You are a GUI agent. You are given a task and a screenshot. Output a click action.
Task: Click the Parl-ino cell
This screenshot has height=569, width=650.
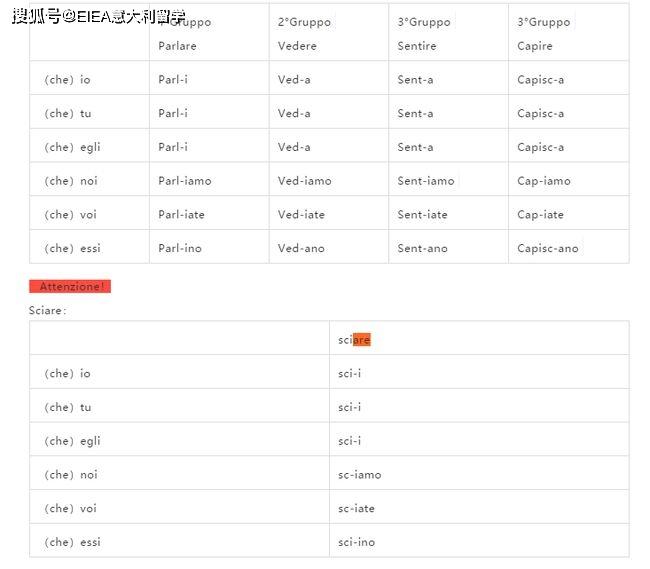(179, 249)
